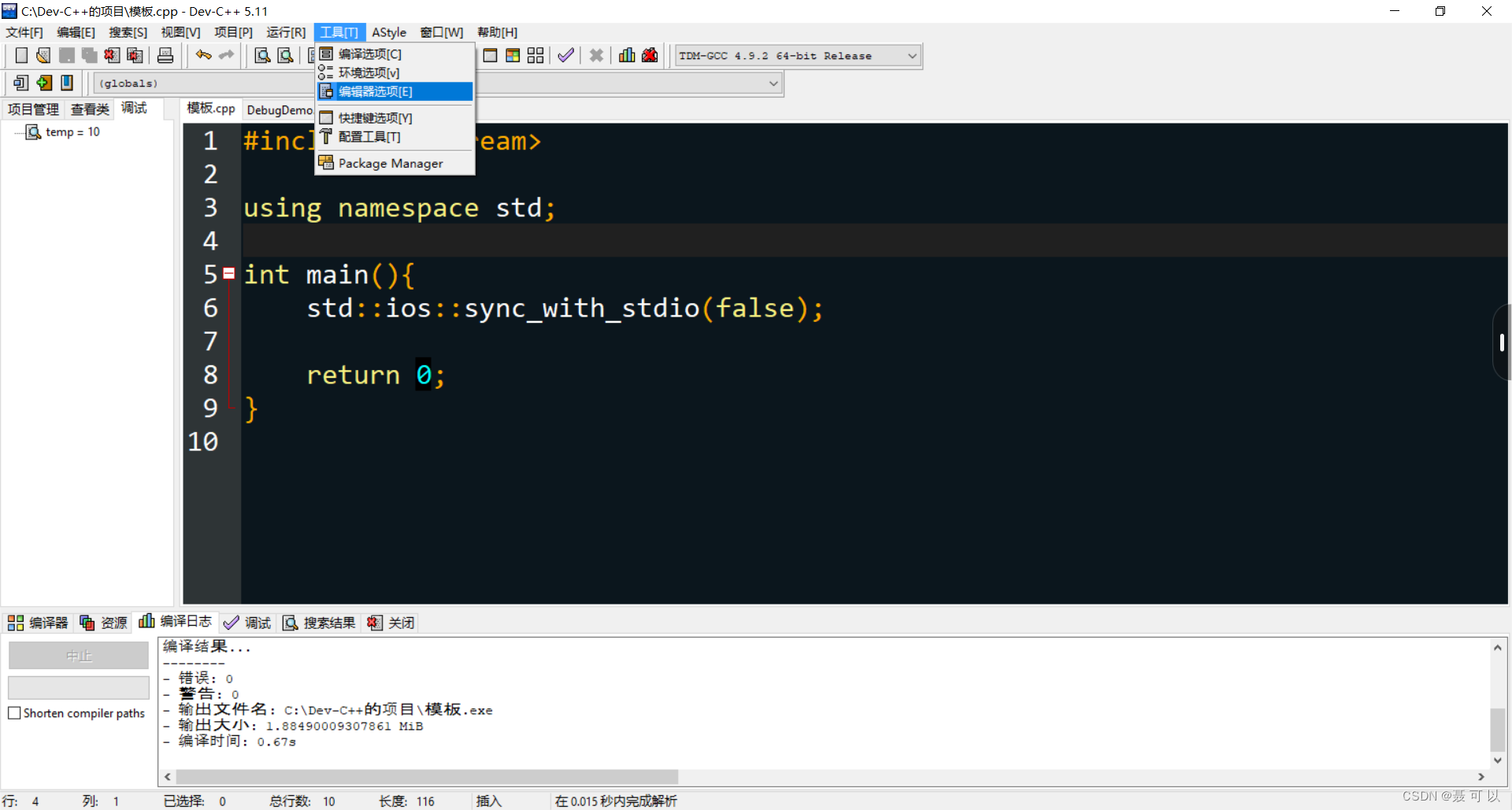The height and width of the screenshot is (810, 1512).
Task: Redo the last edit
Action: click(x=226, y=55)
